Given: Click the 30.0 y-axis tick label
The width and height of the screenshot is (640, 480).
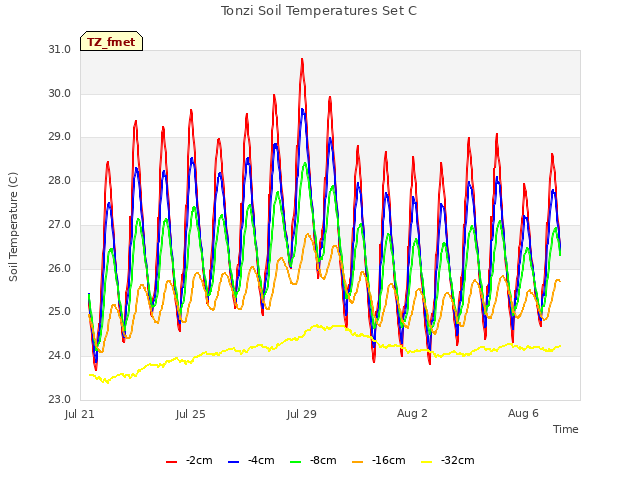Looking at the screenshot, I should [60, 93].
